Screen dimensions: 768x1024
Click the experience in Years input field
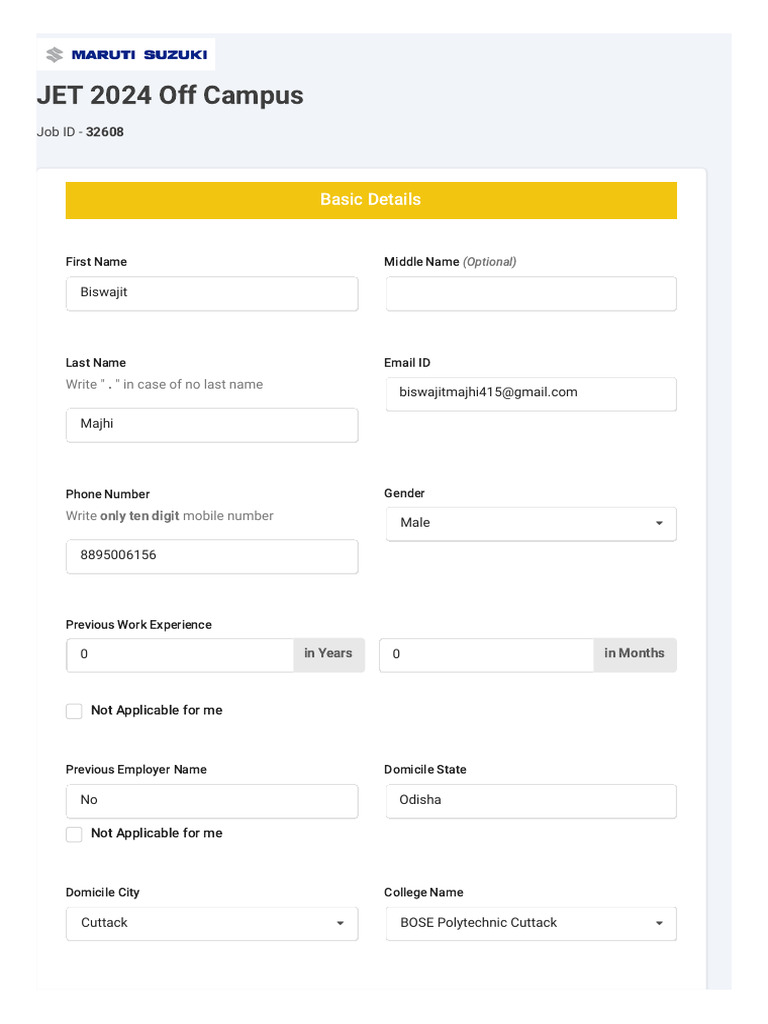[x=180, y=655]
